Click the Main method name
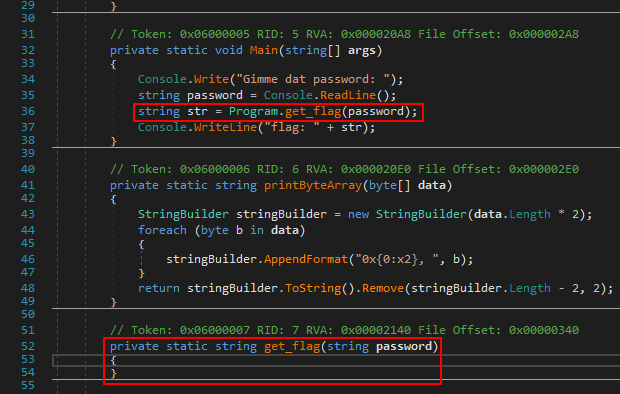 click(x=264, y=51)
